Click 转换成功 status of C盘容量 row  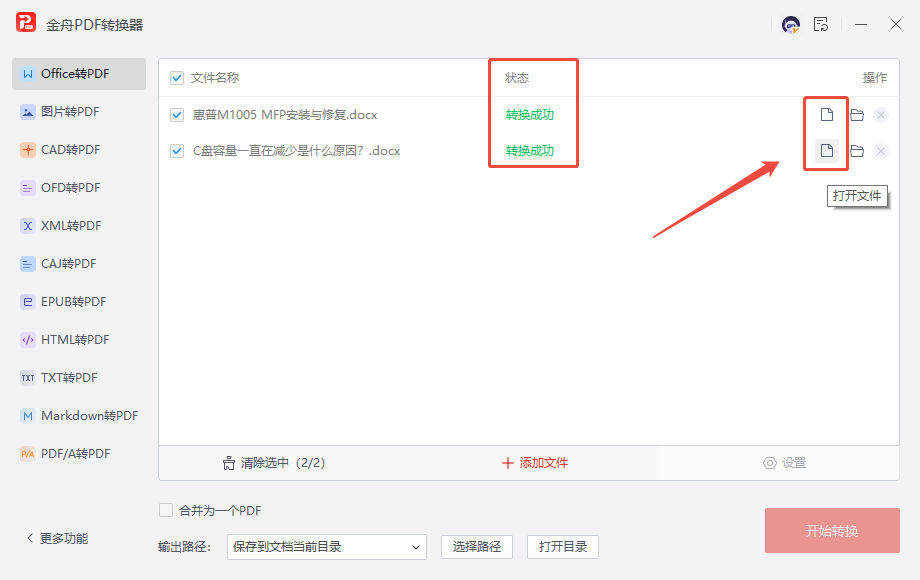(x=530, y=151)
